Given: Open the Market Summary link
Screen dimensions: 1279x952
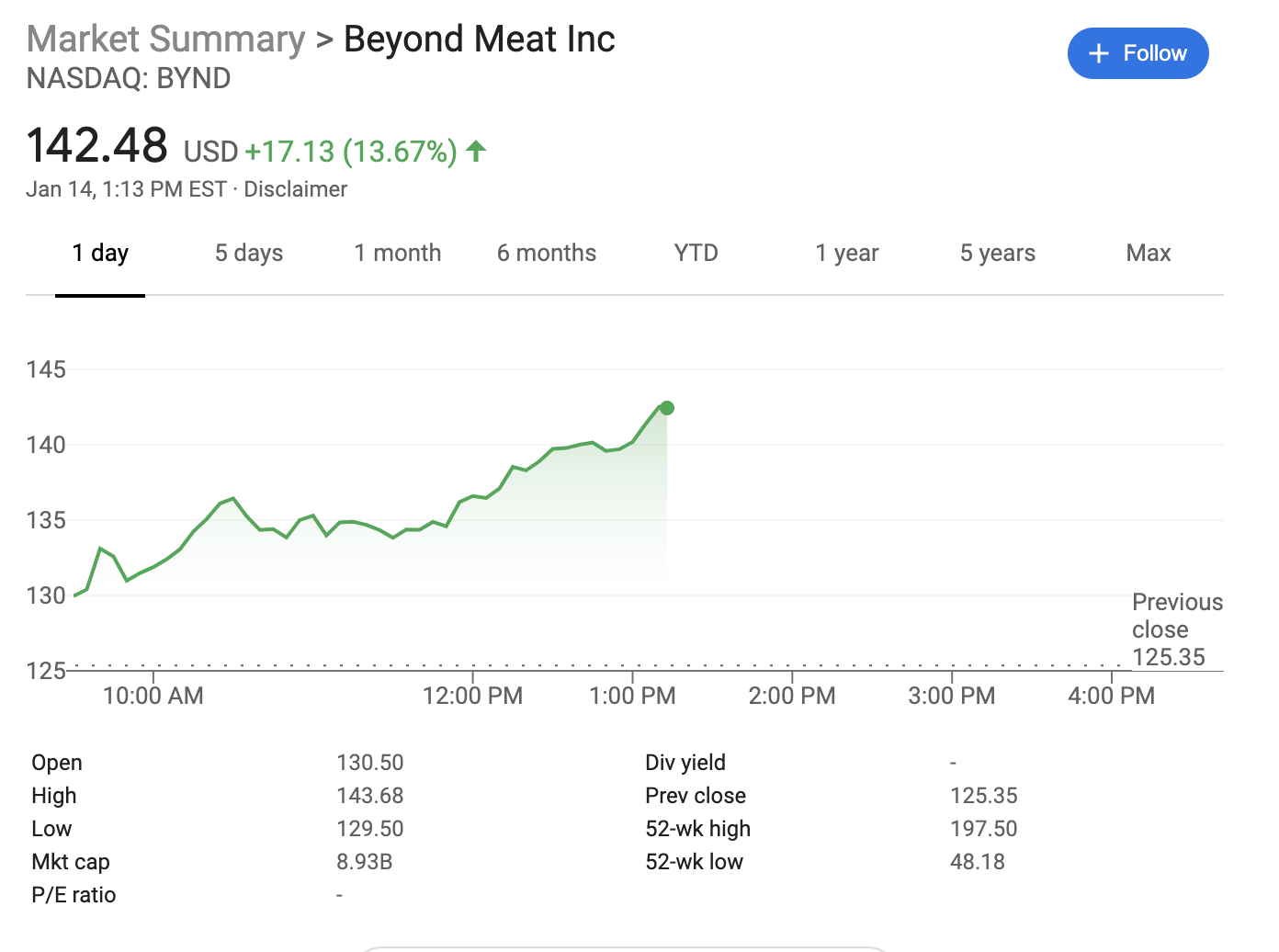Looking at the screenshot, I should click(165, 40).
